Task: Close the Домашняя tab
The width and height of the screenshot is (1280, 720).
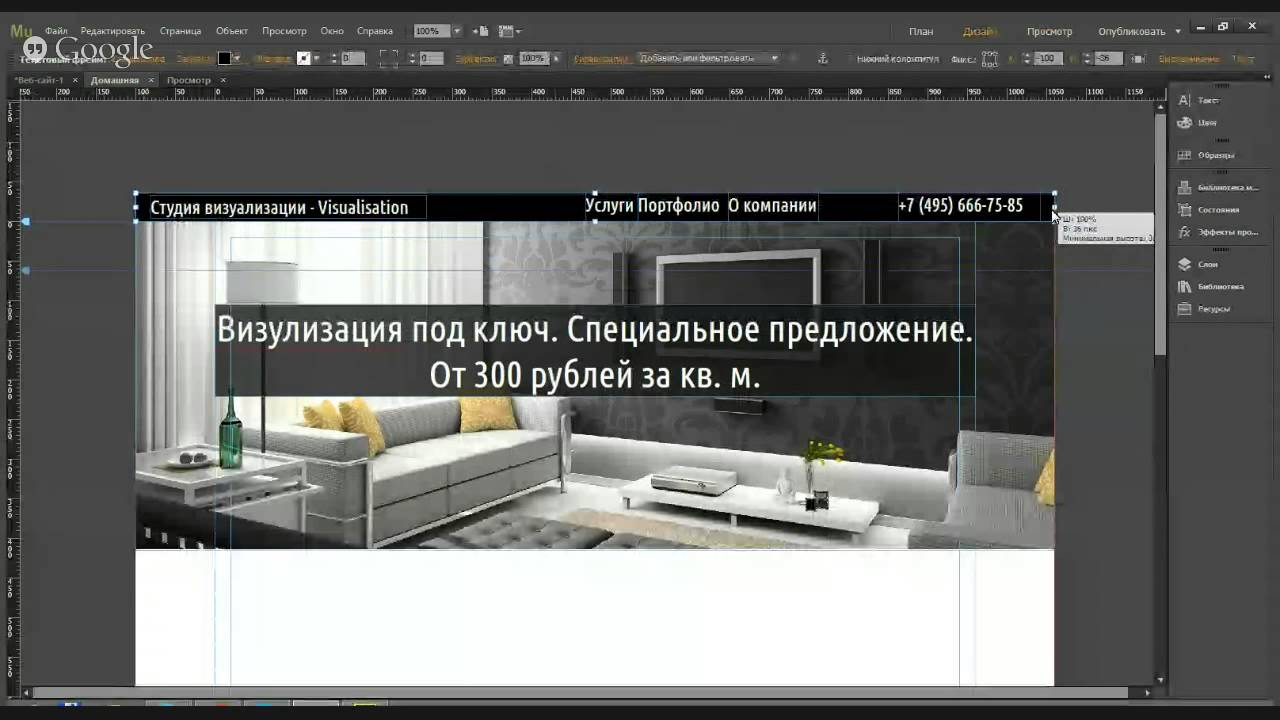Action: [151, 80]
